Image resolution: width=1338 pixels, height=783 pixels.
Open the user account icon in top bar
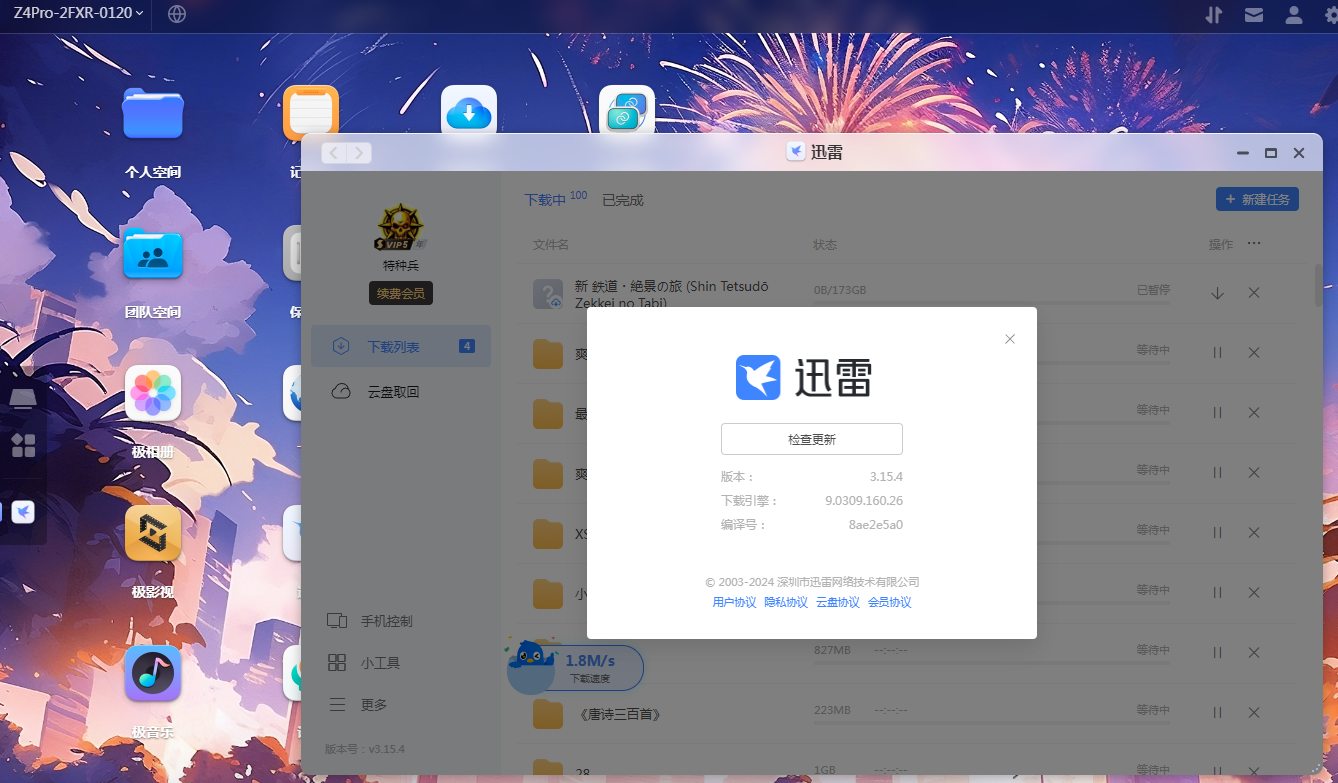tap(1292, 15)
